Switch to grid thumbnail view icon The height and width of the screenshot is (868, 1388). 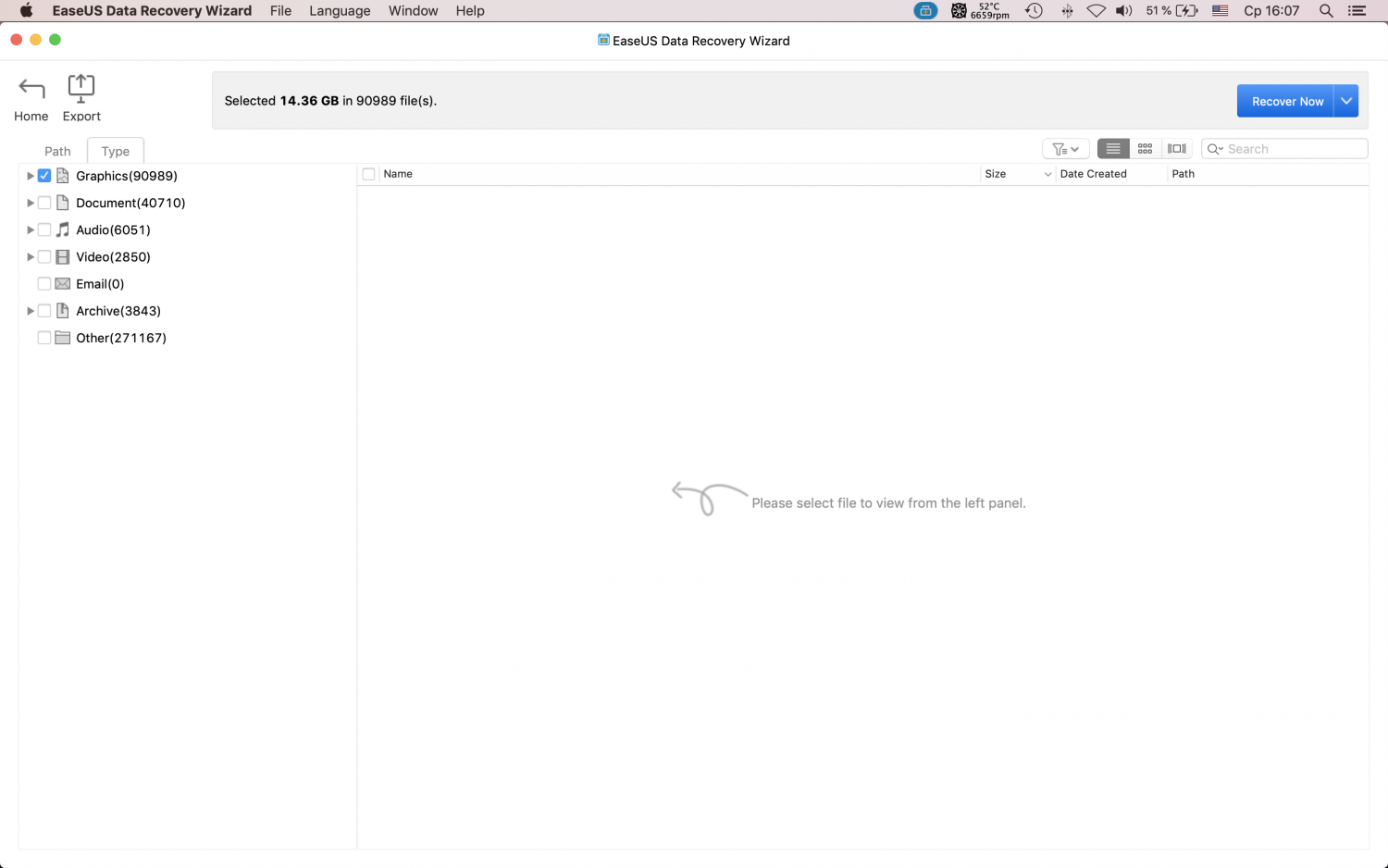(x=1145, y=149)
